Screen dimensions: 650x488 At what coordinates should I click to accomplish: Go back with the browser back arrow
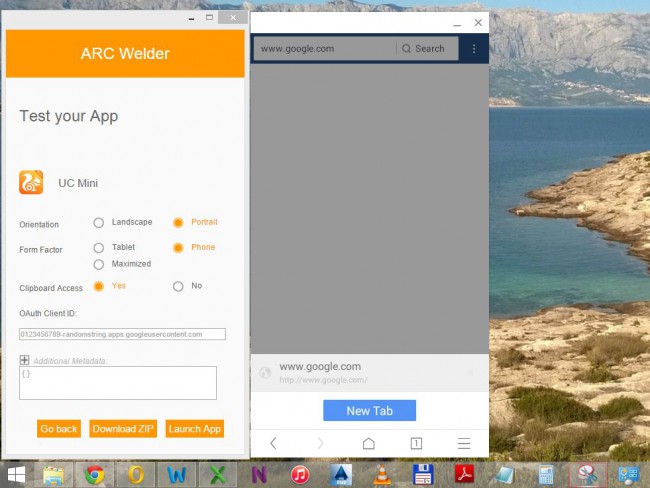pos(273,443)
